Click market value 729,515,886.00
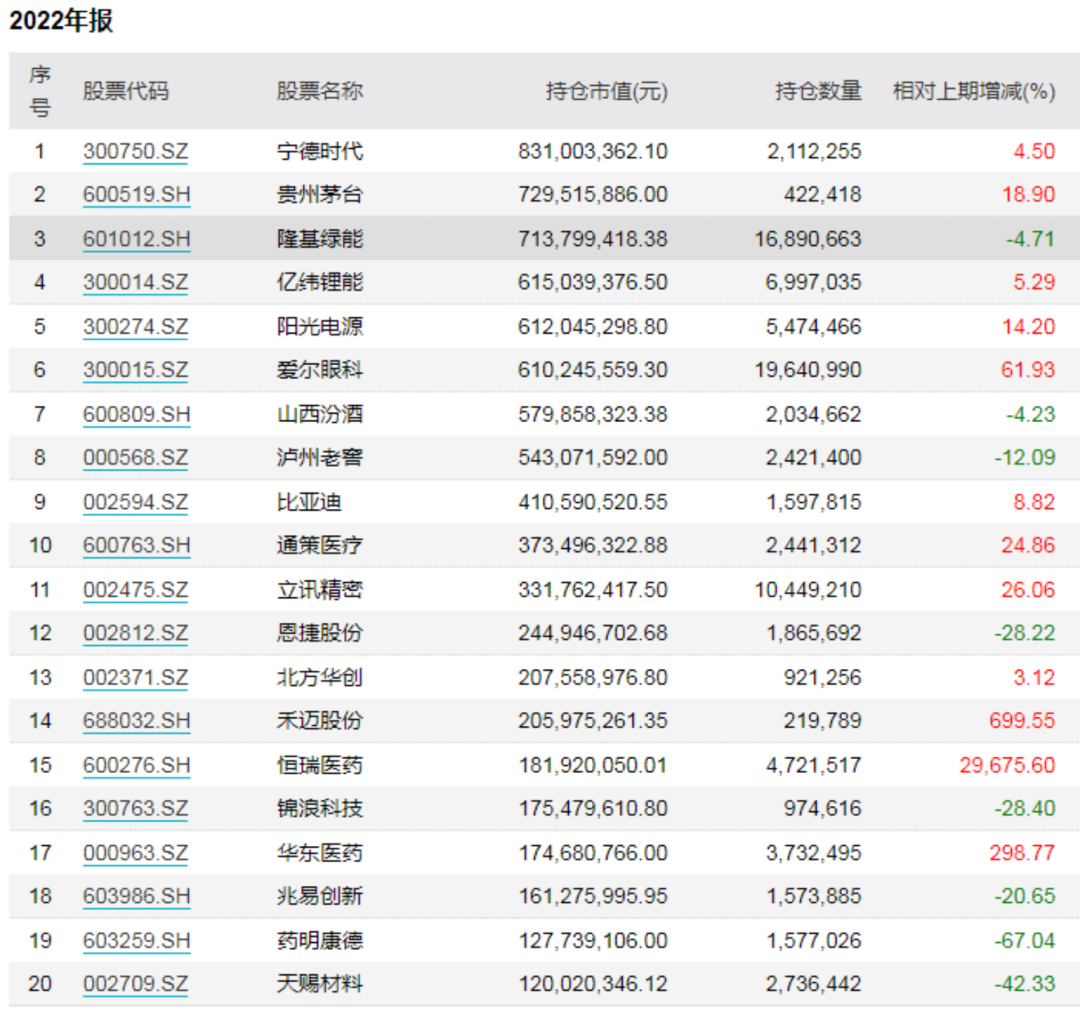This screenshot has width=1080, height=1011. [592, 194]
